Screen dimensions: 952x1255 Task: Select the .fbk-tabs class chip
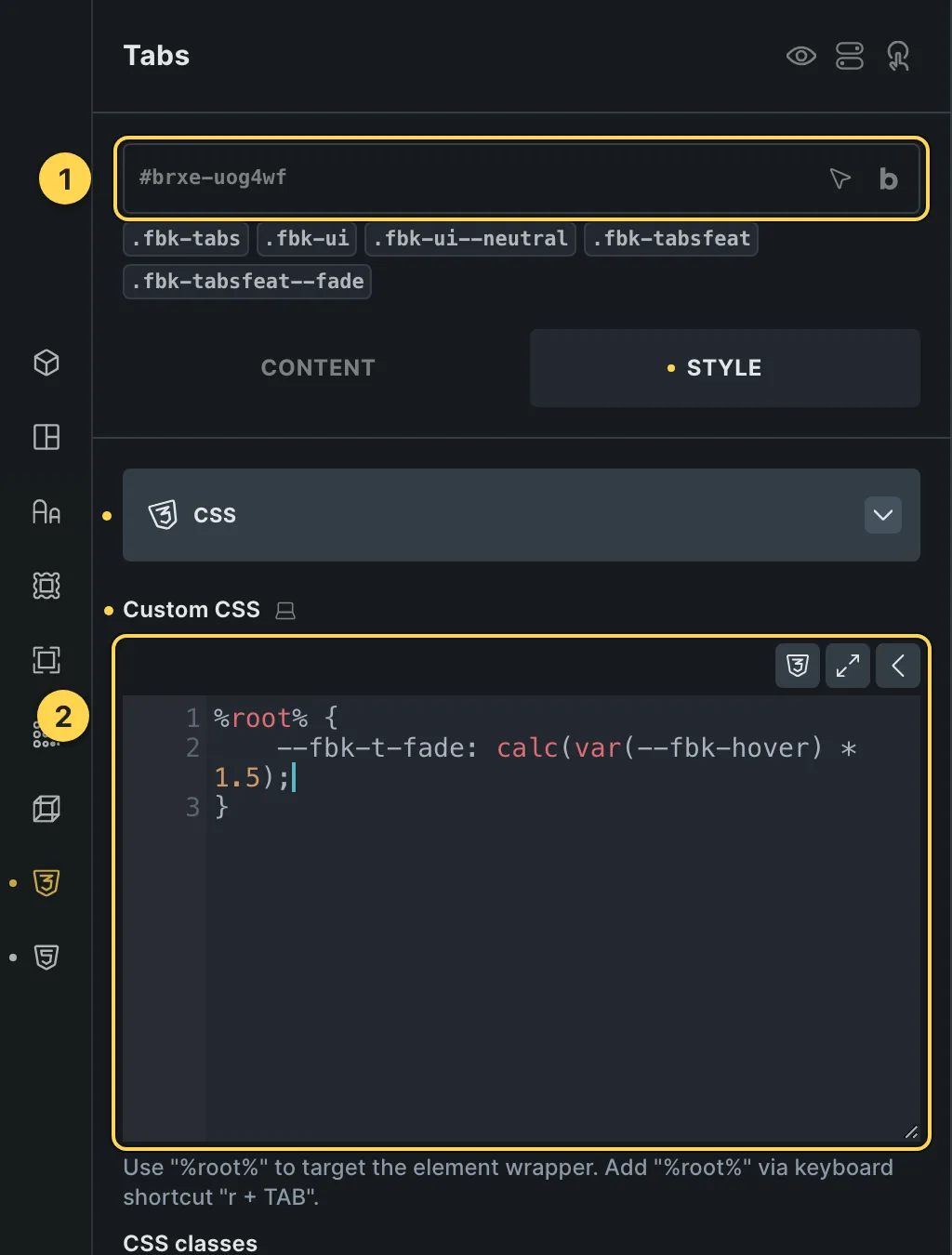186,239
